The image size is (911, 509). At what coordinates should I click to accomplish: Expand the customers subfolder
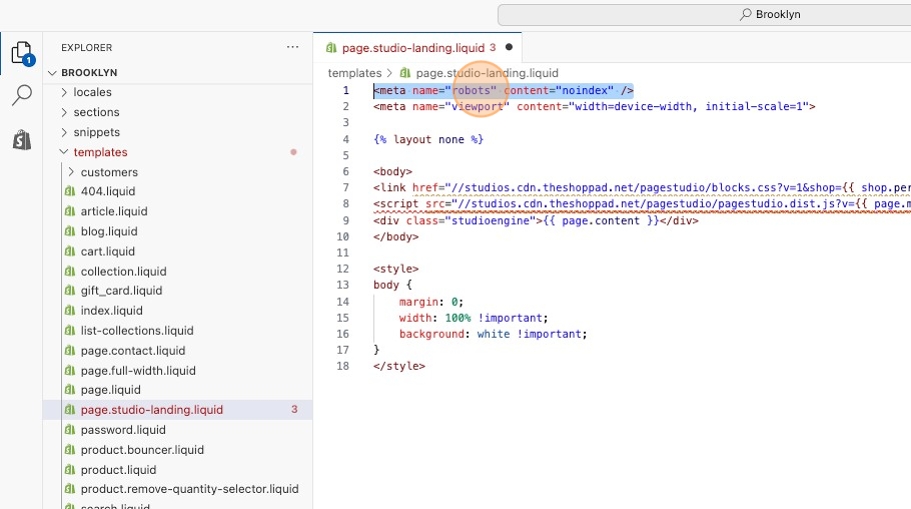click(109, 172)
